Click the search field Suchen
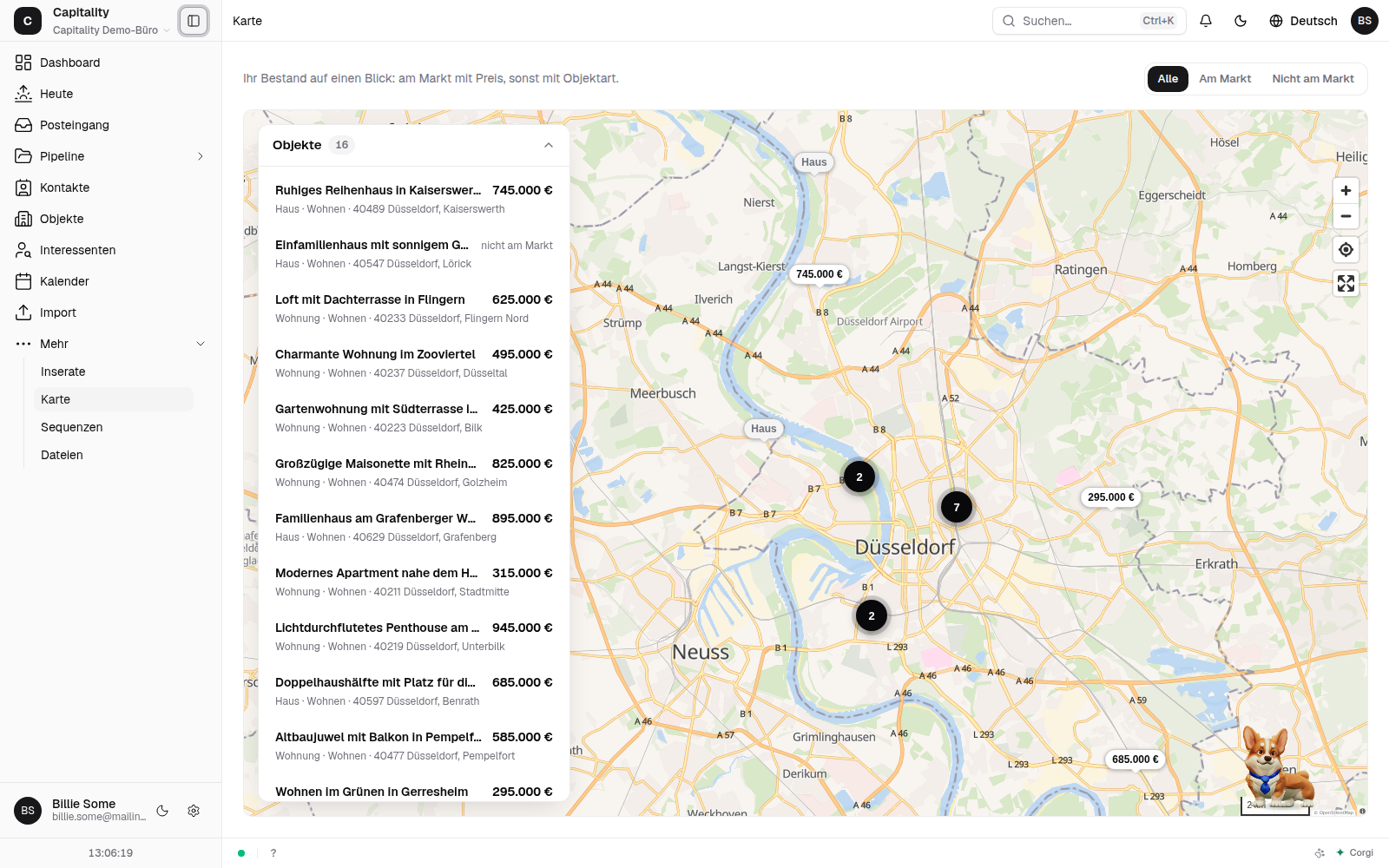 pyautogui.click(x=1089, y=21)
